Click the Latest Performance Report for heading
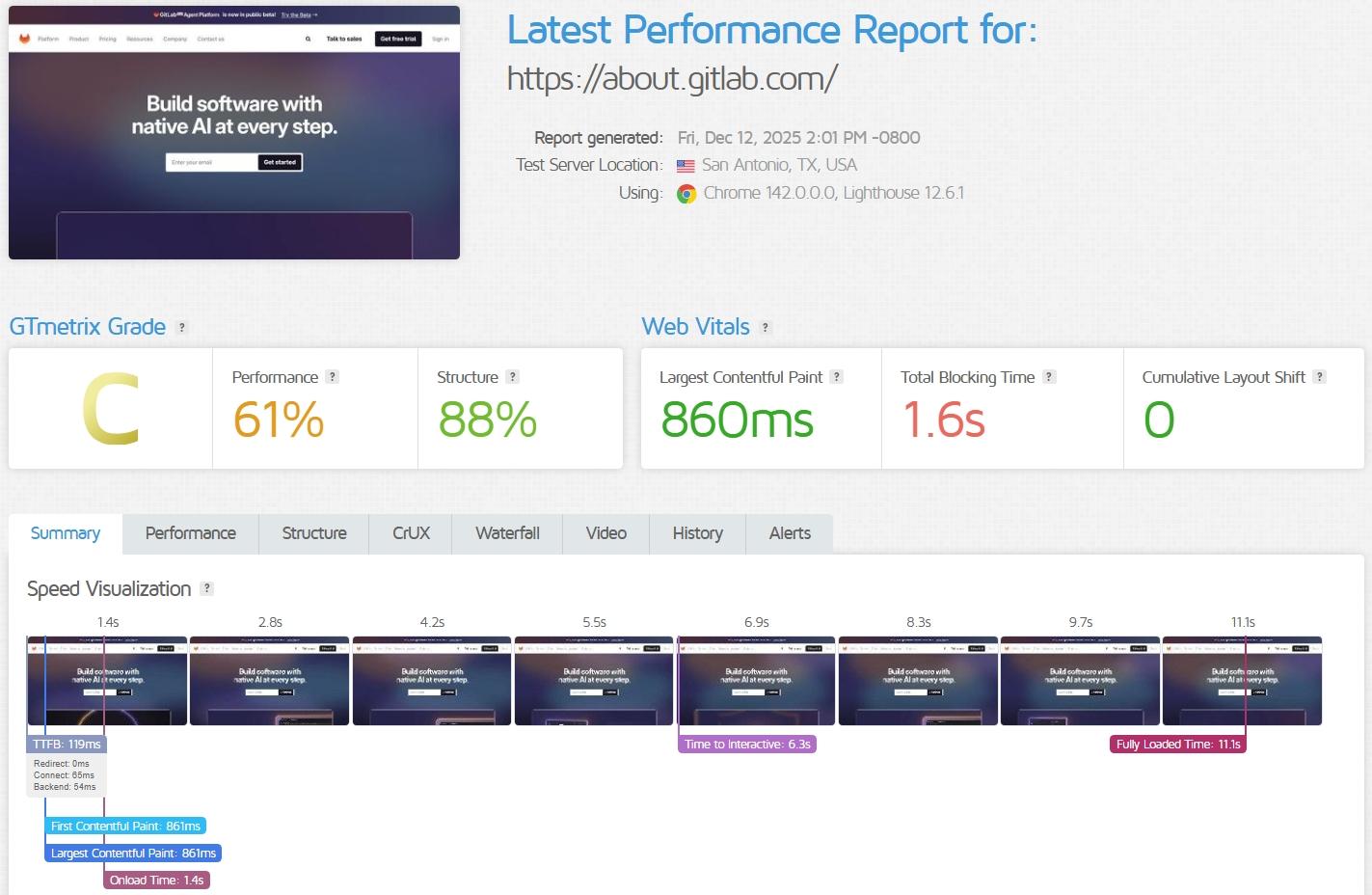 [x=772, y=30]
